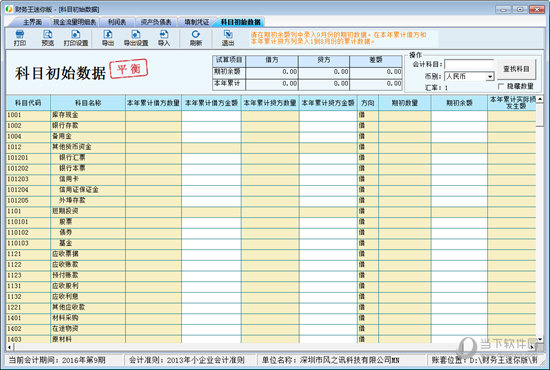The width and height of the screenshot is (550, 370).
Task: Switch to the 利润表 tab
Action: [x=117, y=22]
